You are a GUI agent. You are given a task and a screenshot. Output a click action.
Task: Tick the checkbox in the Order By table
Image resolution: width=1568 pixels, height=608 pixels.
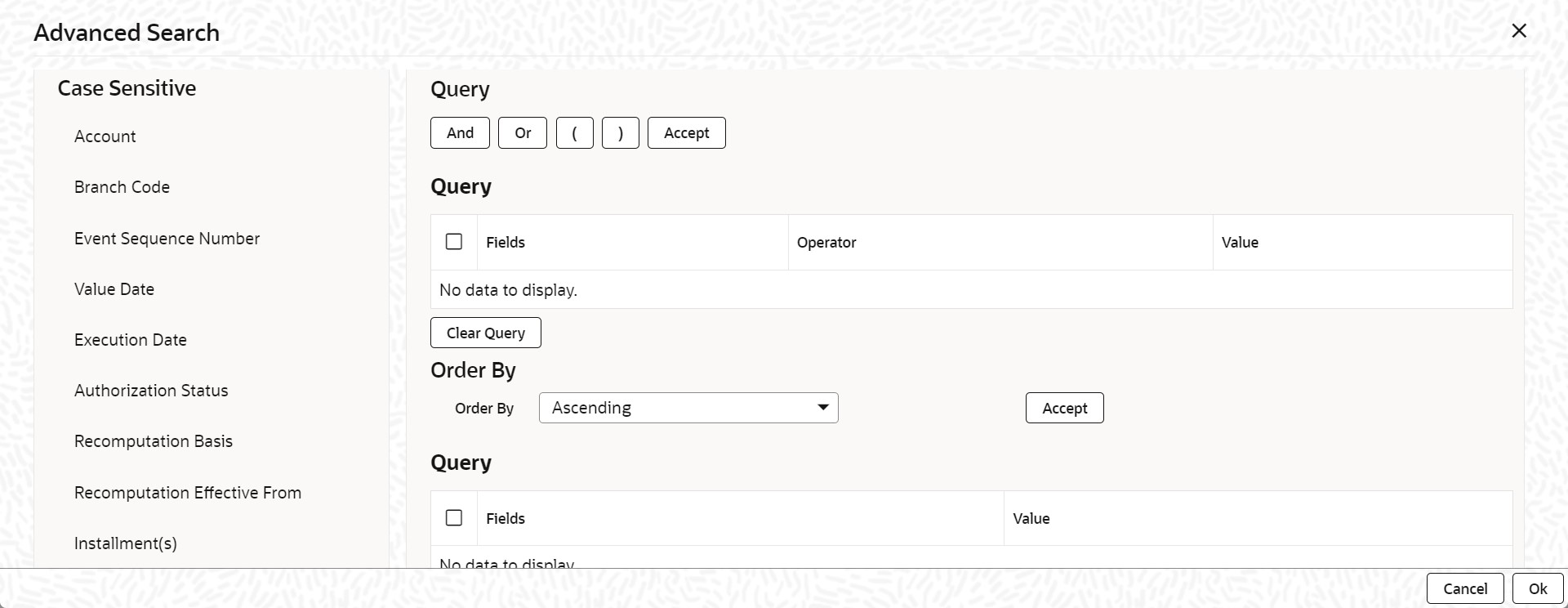point(454,518)
